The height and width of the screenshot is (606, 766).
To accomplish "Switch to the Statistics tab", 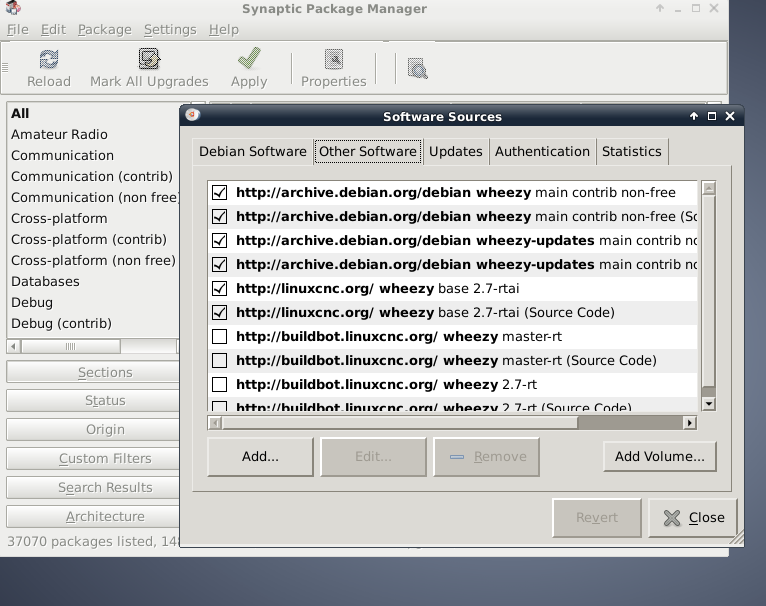I will pos(632,152).
